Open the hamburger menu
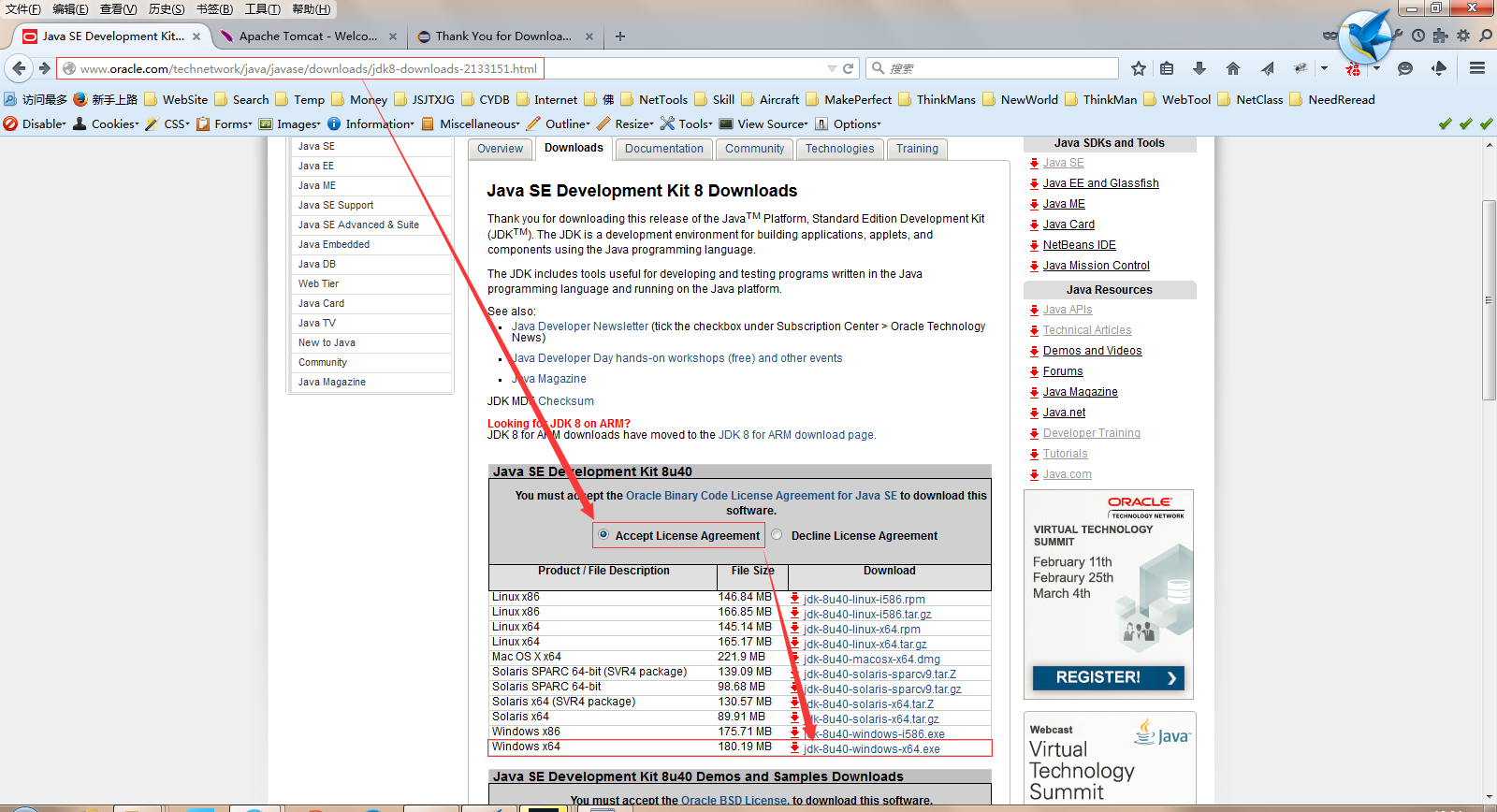Screen dimensions: 1497x812 point(1477,68)
